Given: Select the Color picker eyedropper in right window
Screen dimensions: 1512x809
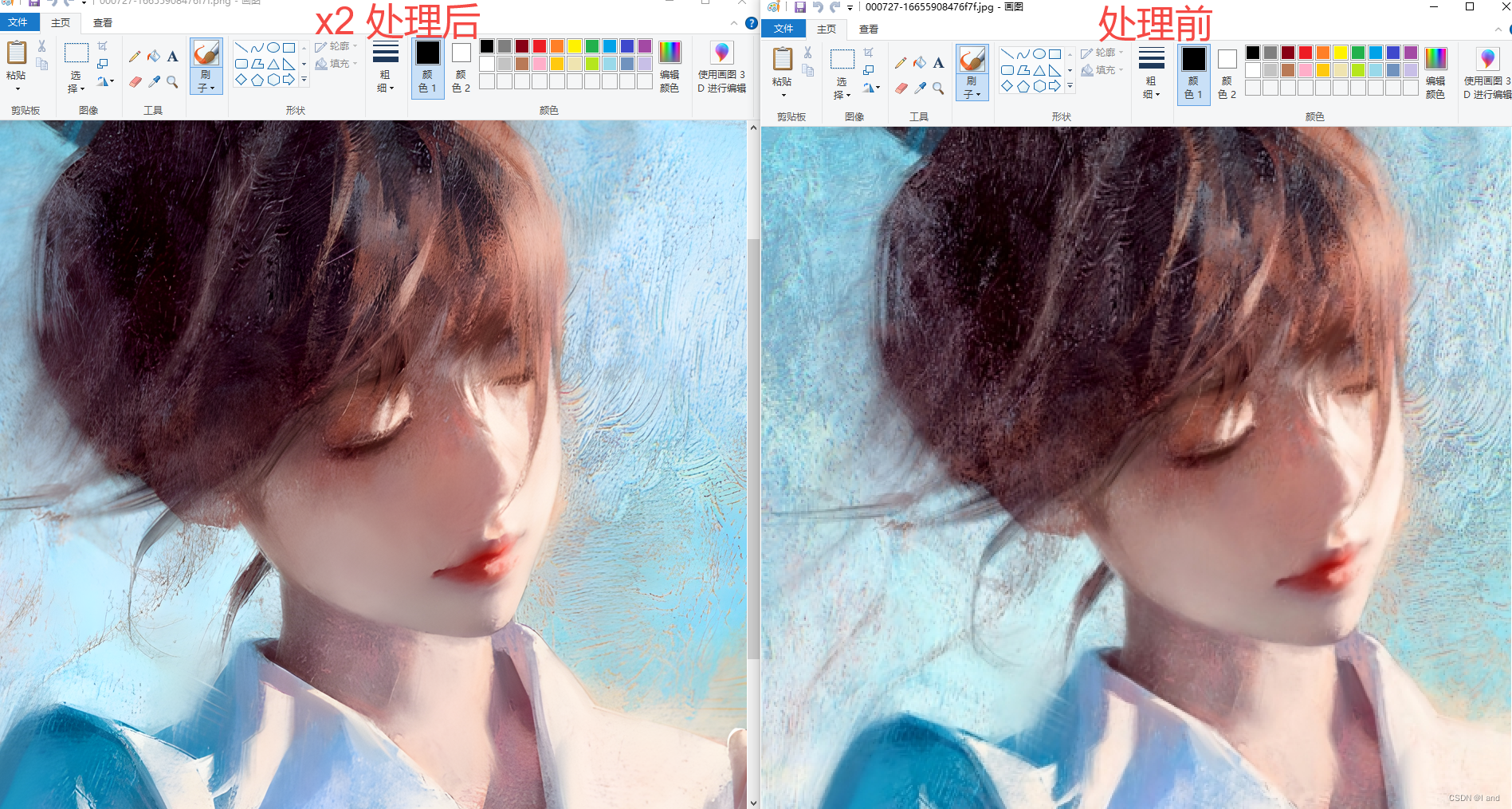Looking at the screenshot, I should [920, 88].
